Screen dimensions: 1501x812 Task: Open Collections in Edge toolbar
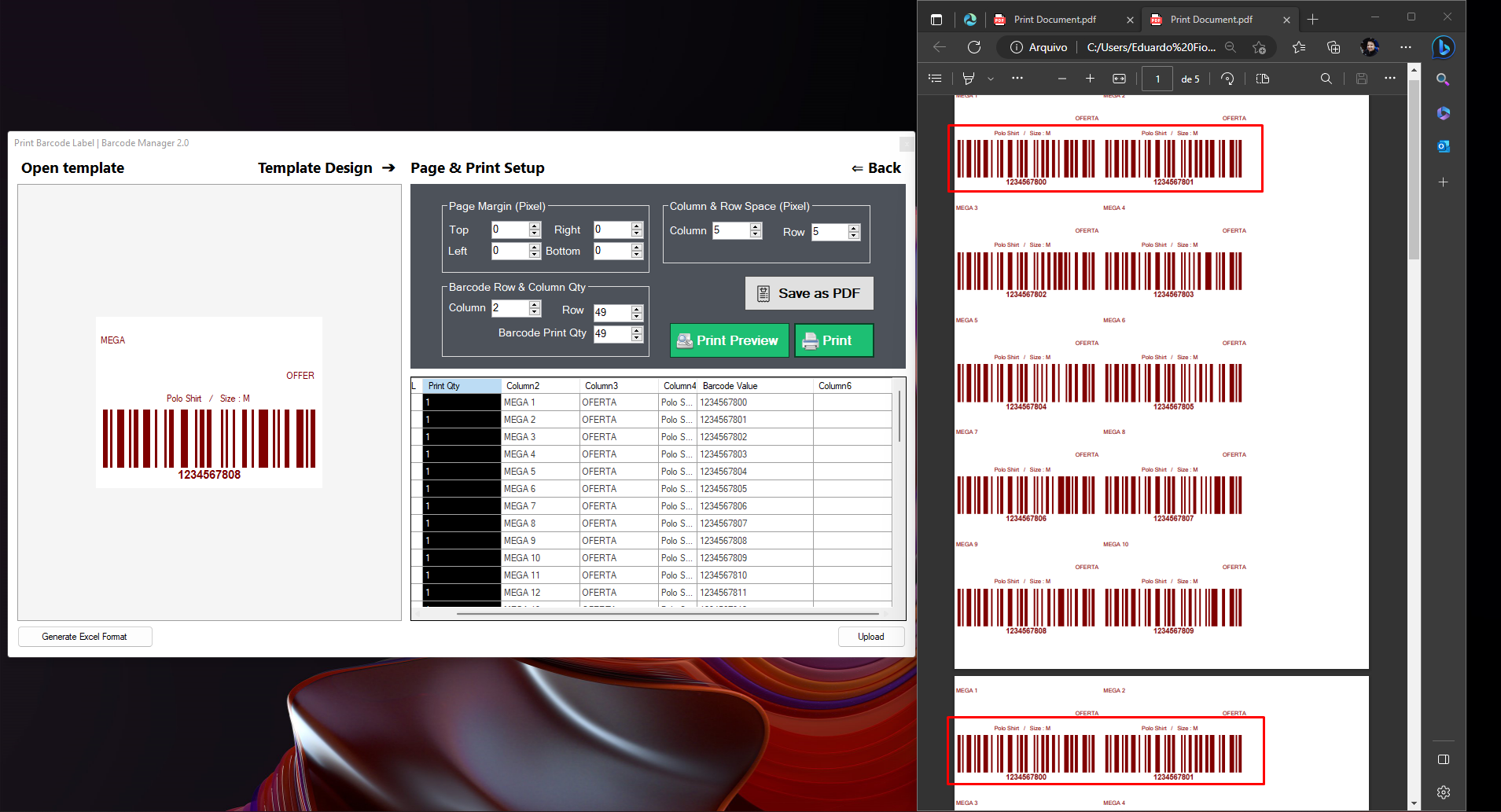coord(1334,47)
